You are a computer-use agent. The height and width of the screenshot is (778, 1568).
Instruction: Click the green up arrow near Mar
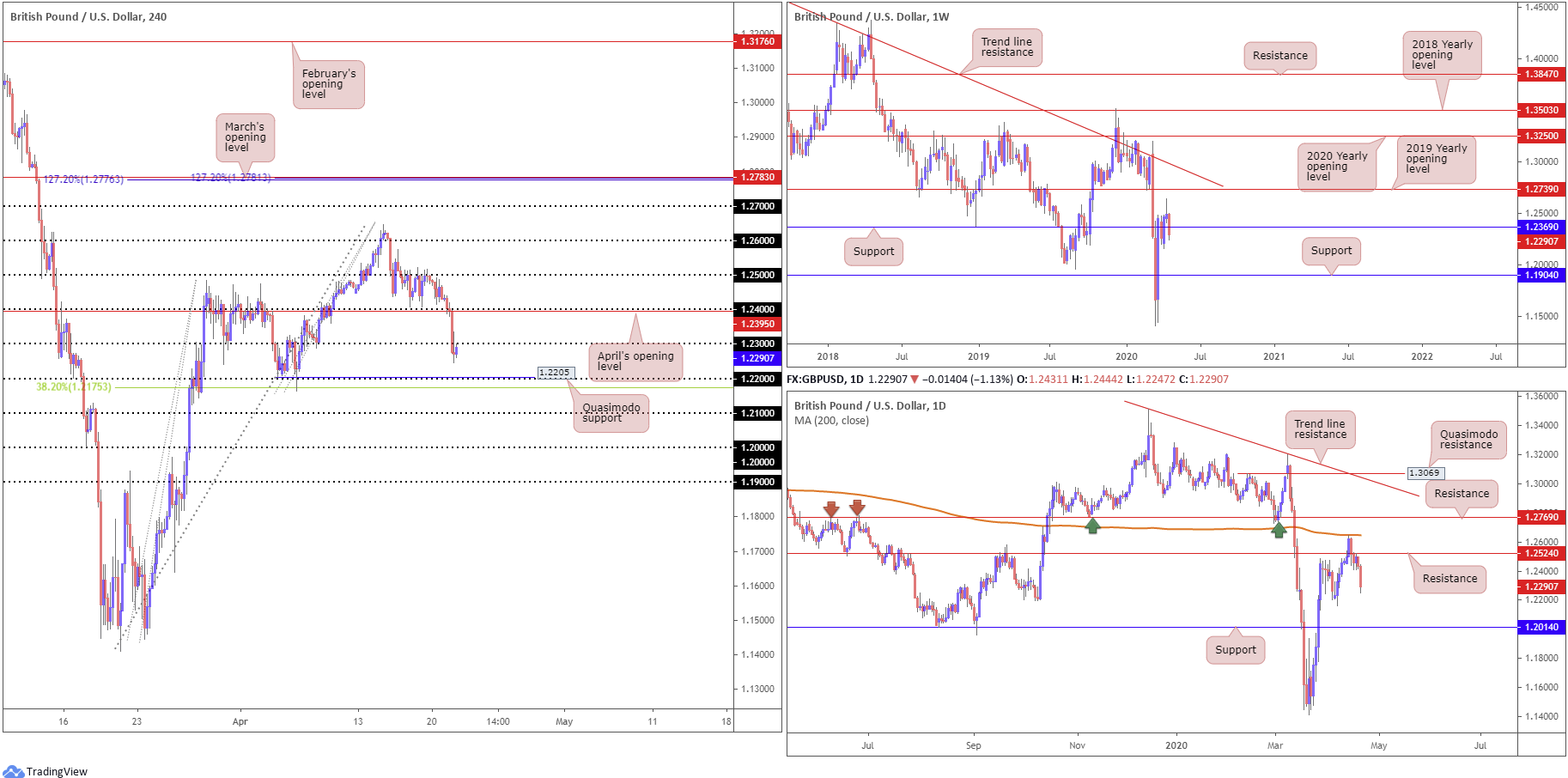(1279, 530)
